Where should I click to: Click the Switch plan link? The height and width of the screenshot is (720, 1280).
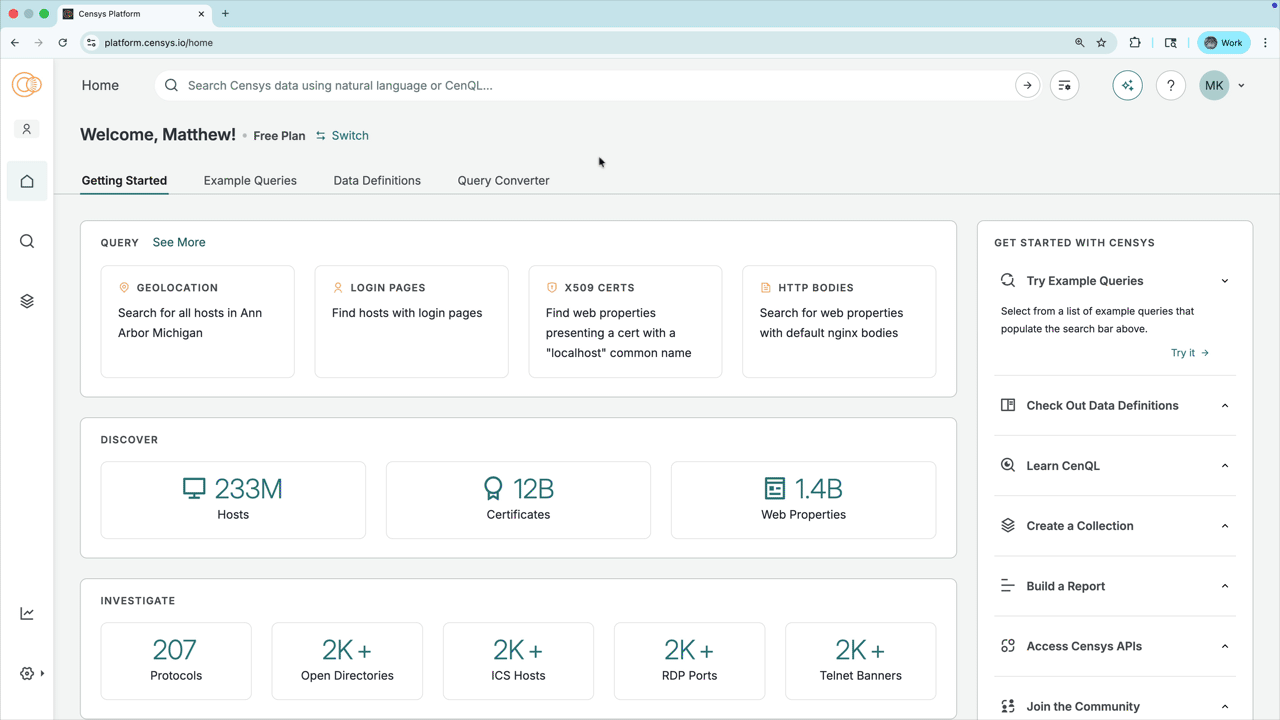click(342, 136)
